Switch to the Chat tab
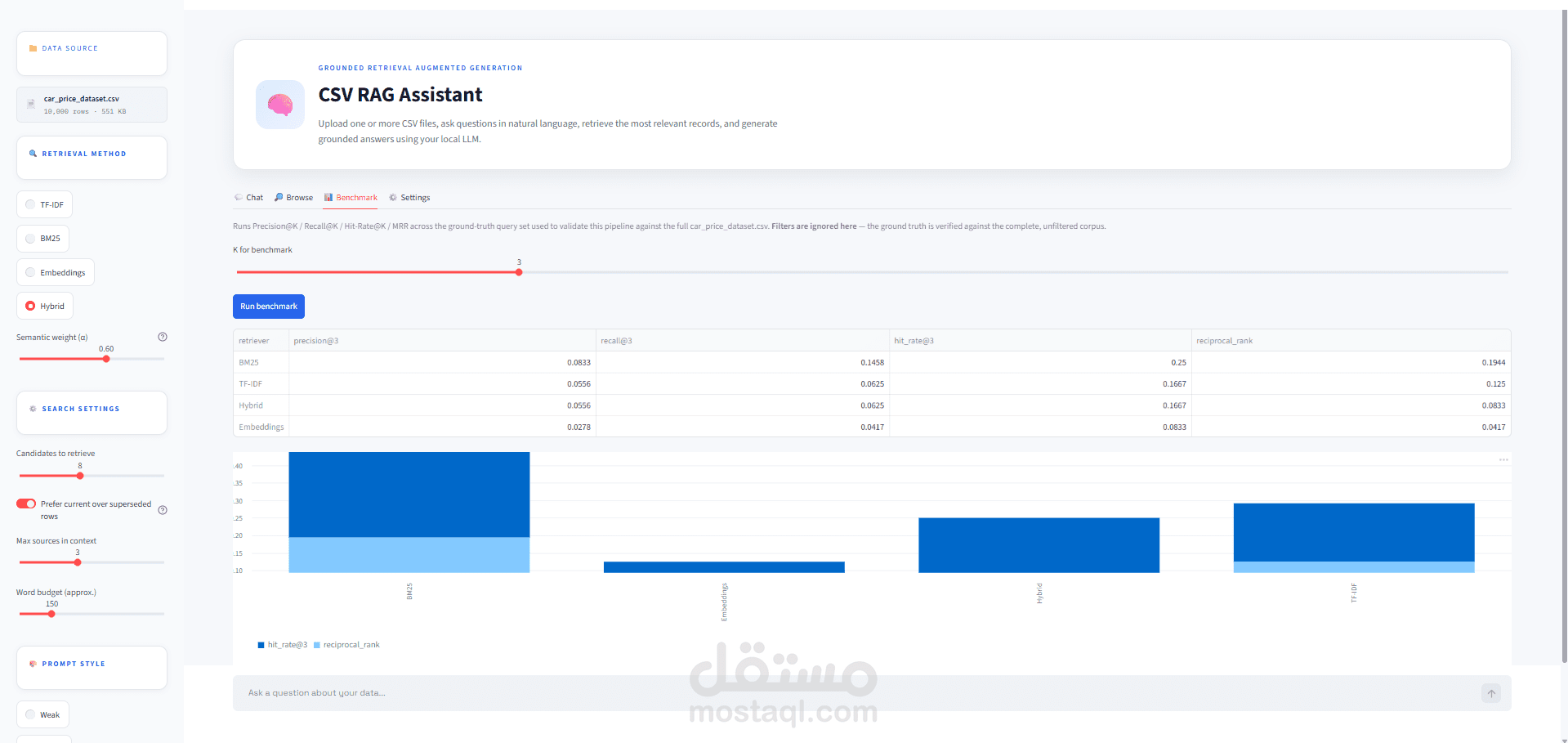Viewport: 1568px width, 743px height. (x=248, y=198)
